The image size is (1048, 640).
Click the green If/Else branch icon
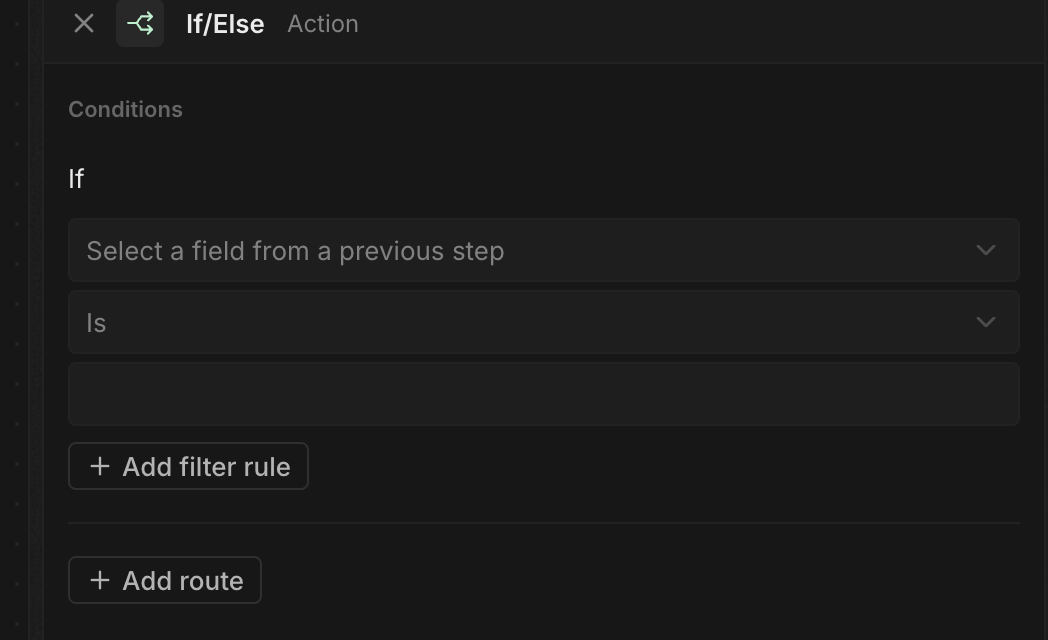tap(140, 24)
